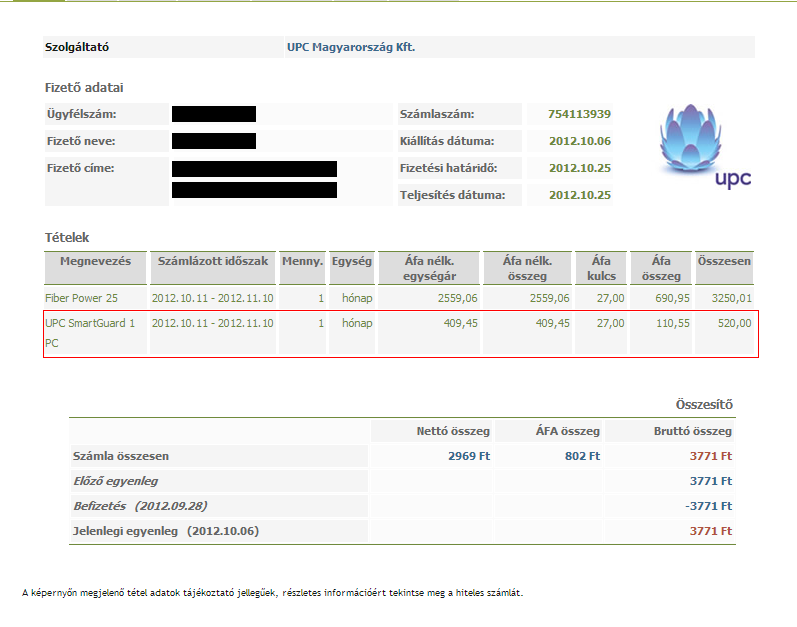Image resolution: width=797 pixels, height=627 pixels.
Task: Click the Áfa kulcs column header
Action: pyautogui.click(x=601, y=268)
